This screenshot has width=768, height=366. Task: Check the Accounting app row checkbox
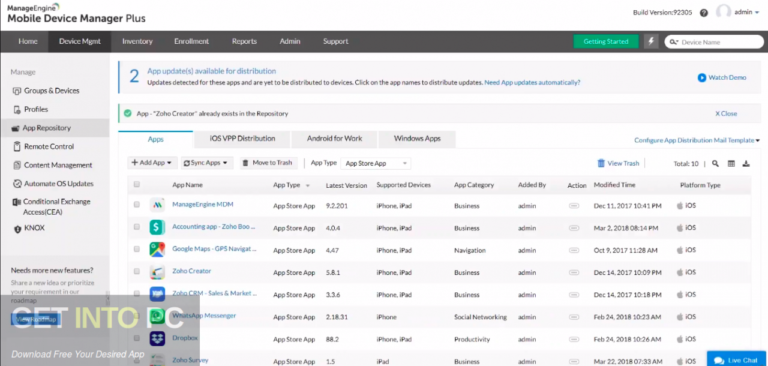click(x=137, y=227)
